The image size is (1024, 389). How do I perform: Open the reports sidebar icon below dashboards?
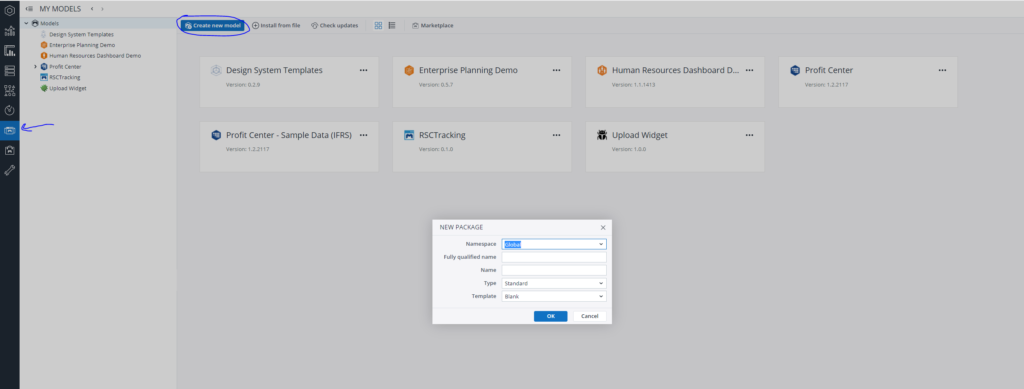tap(10, 51)
